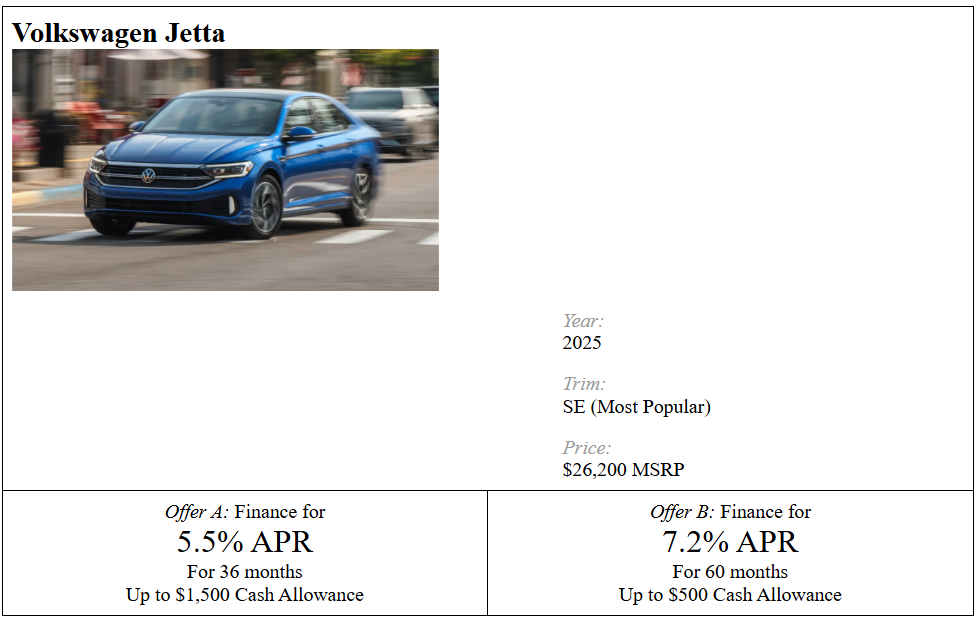977x620 pixels.
Task: Click the blue Jetta's windshield
Action: [x=213, y=118]
